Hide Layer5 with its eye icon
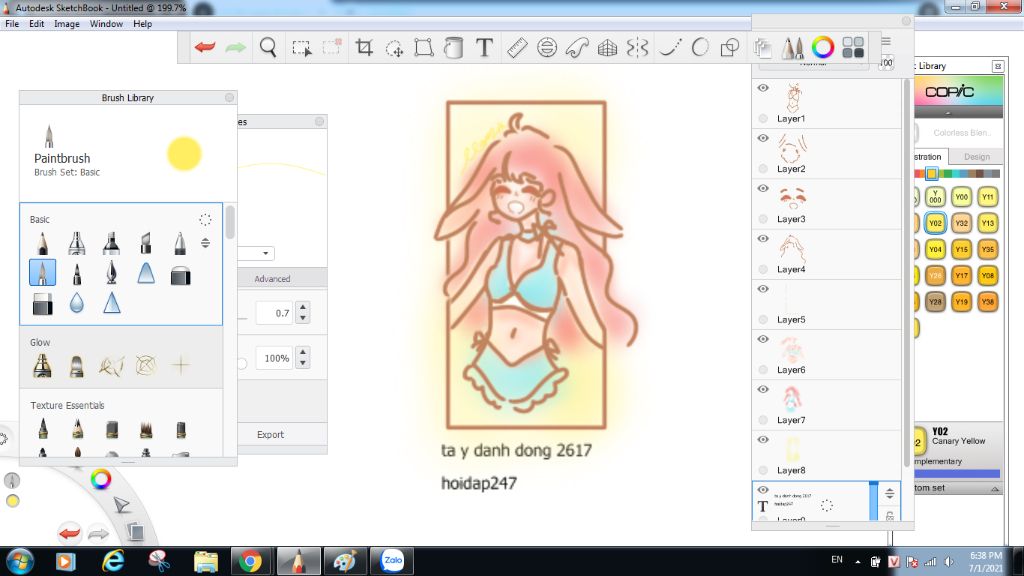Image resolution: width=1024 pixels, height=576 pixels. pos(763,289)
